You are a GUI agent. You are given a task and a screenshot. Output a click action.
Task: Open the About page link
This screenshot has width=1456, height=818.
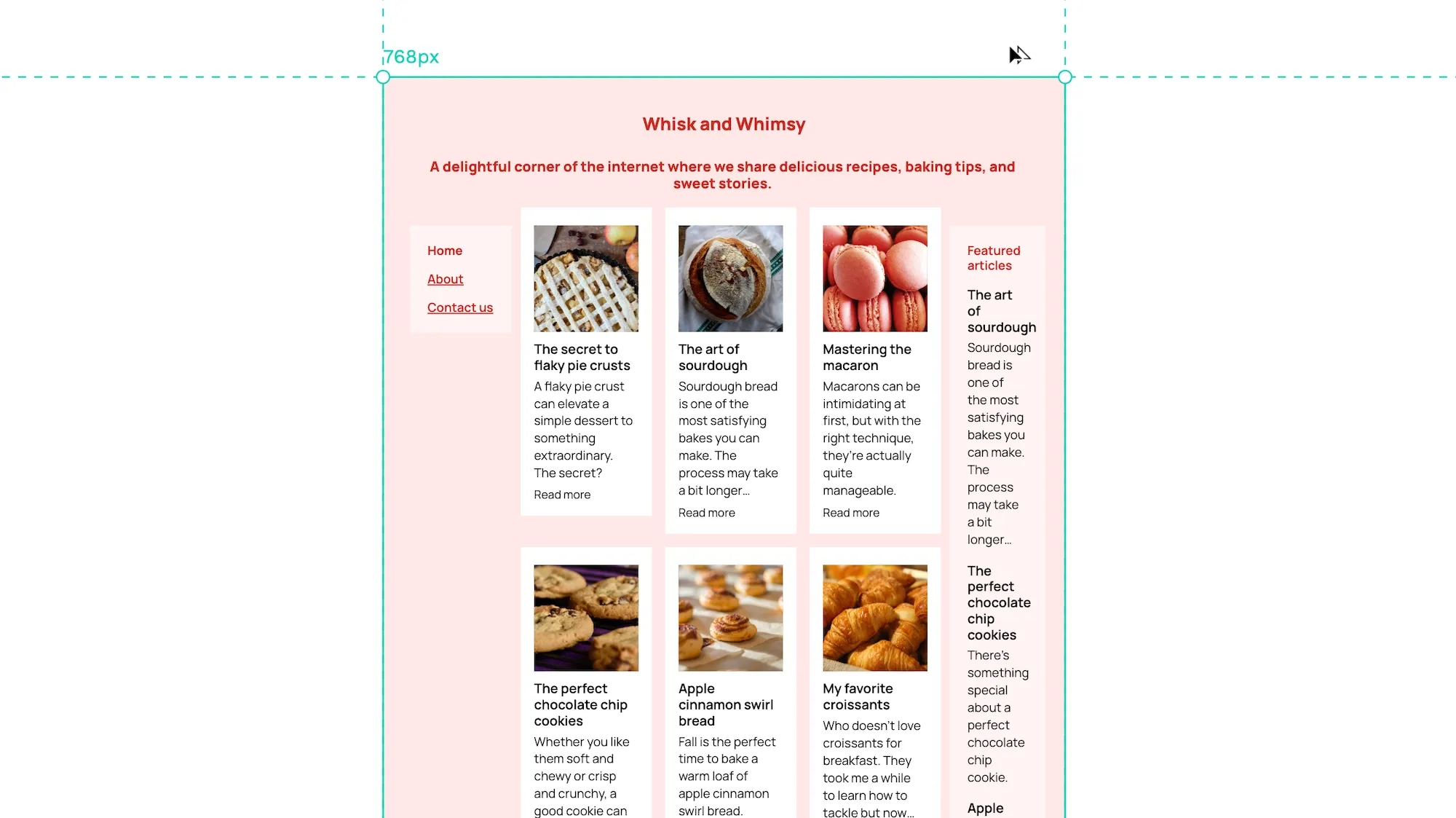(x=445, y=279)
